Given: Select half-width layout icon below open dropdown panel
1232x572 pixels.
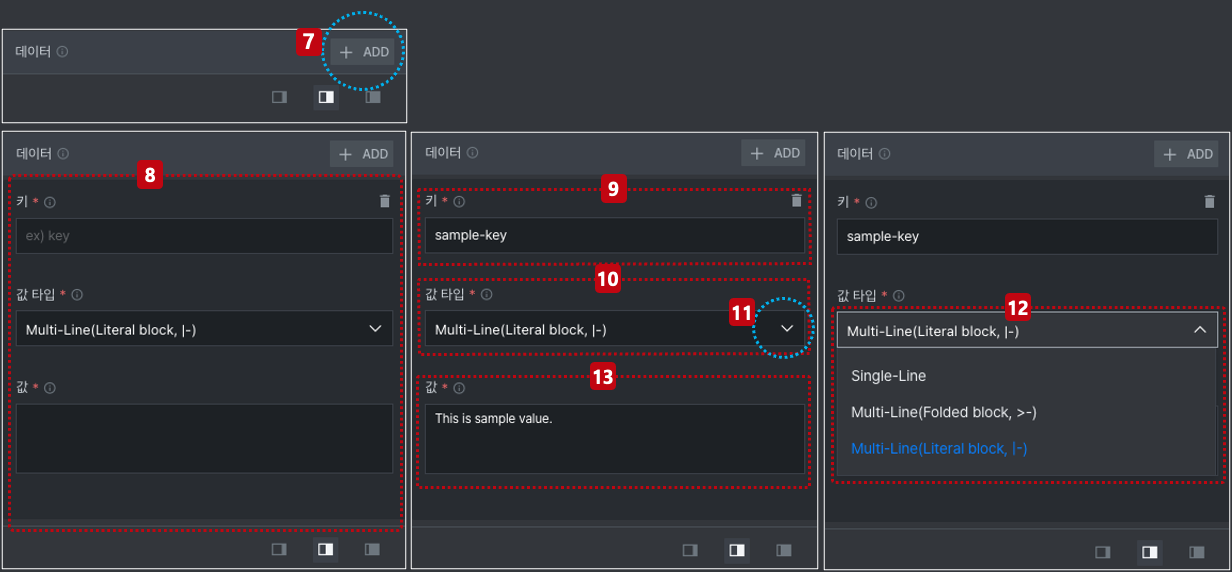Looking at the screenshot, I should 1150,551.
